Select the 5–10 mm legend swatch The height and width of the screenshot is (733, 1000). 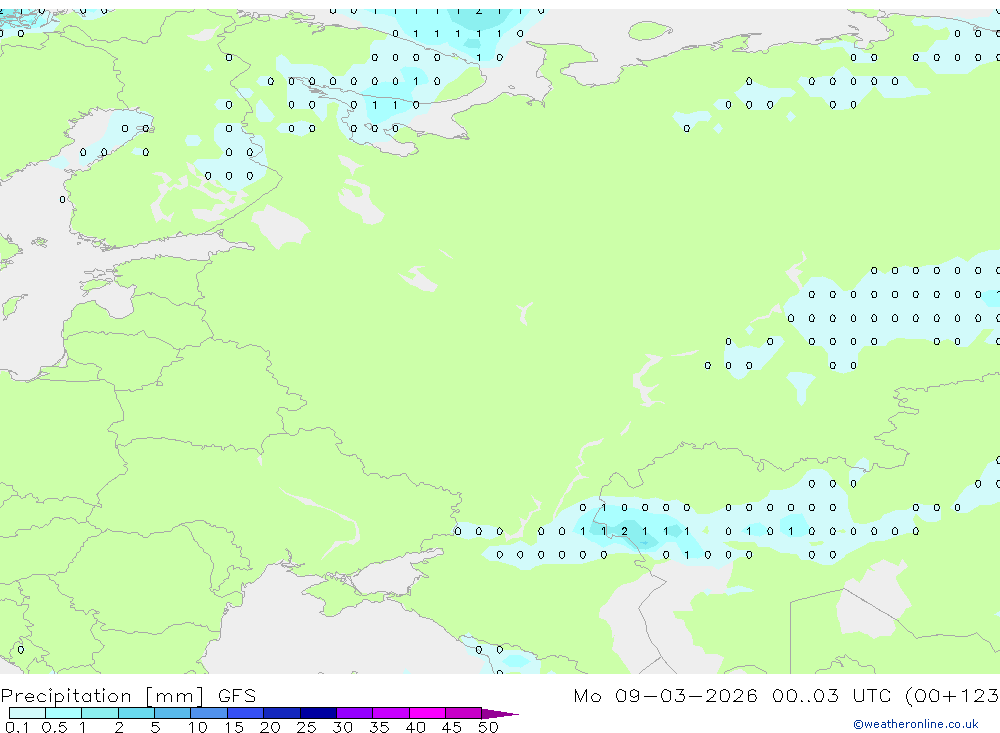pyautogui.click(x=173, y=713)
